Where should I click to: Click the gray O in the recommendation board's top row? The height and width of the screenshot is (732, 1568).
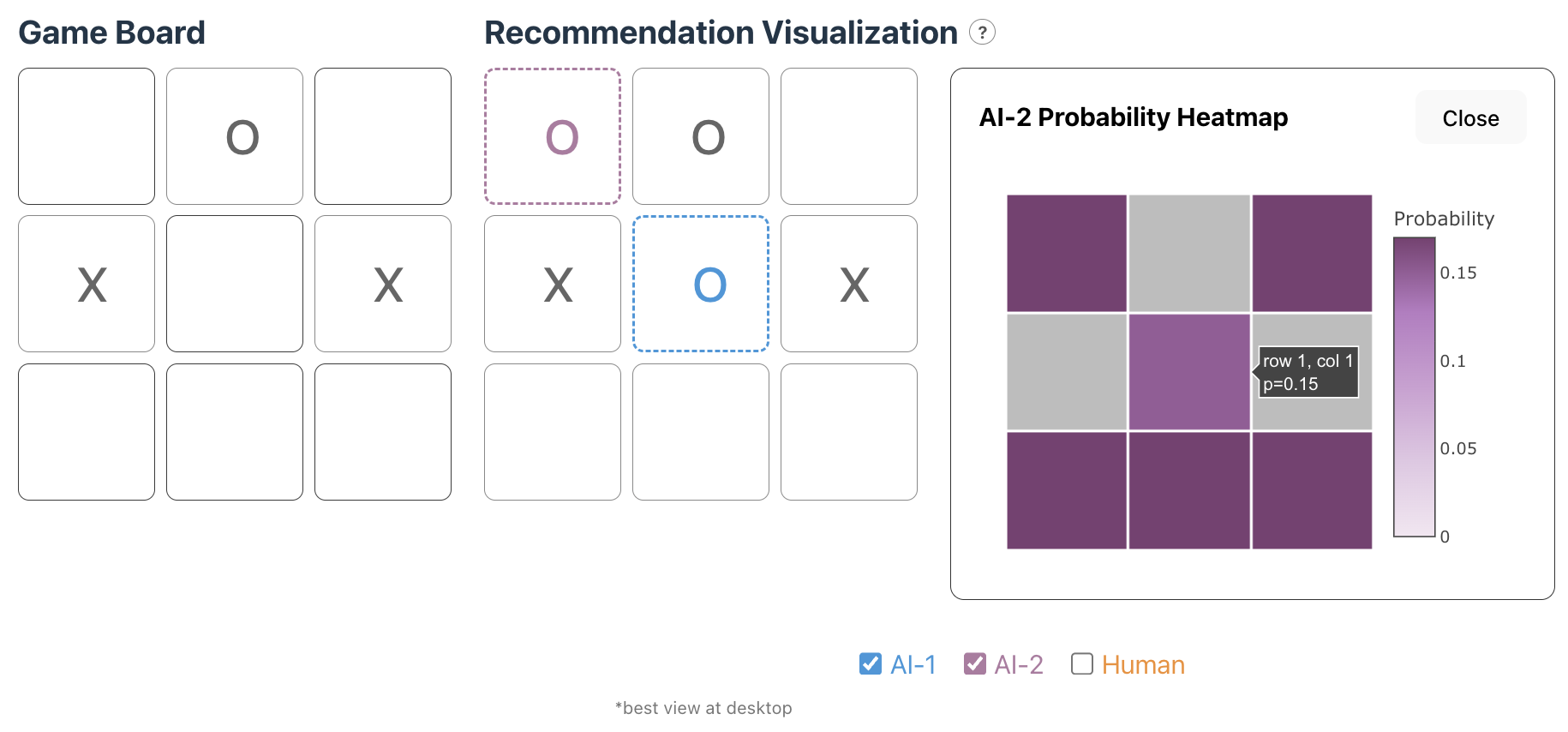pos(700,135)
